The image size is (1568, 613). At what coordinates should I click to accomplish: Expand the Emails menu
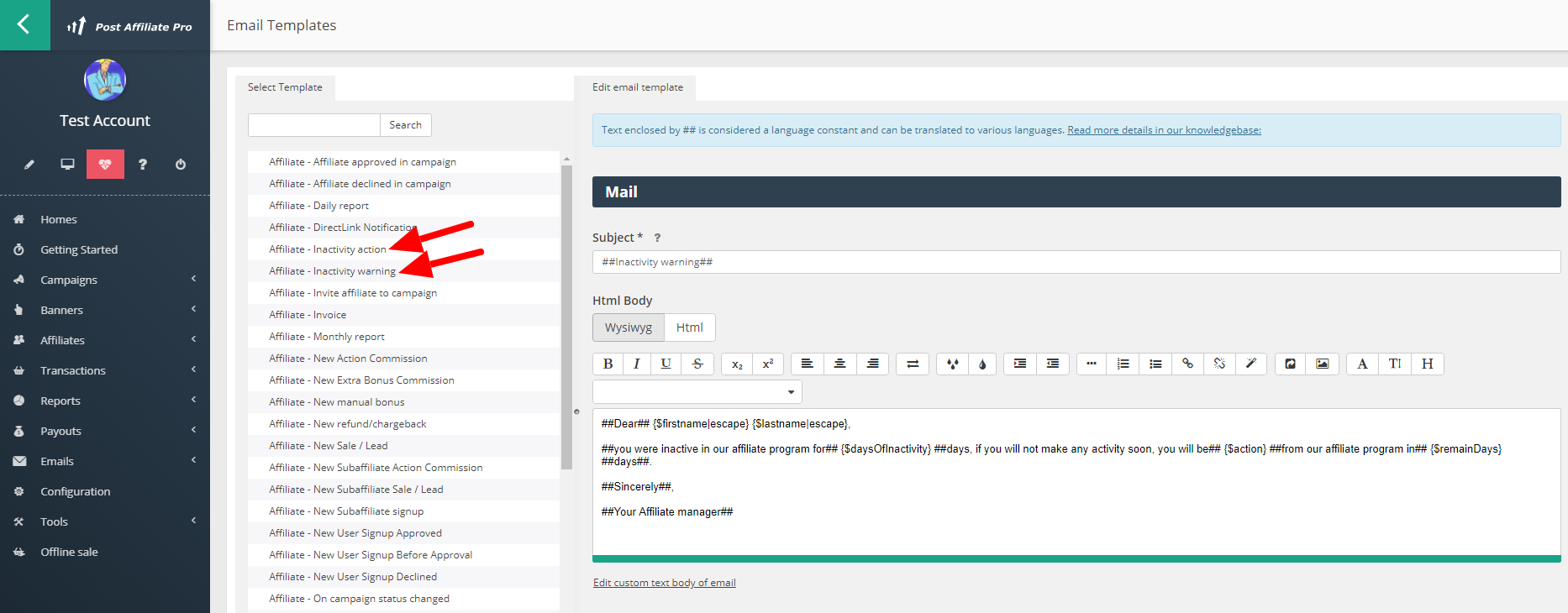coord(105,461)
